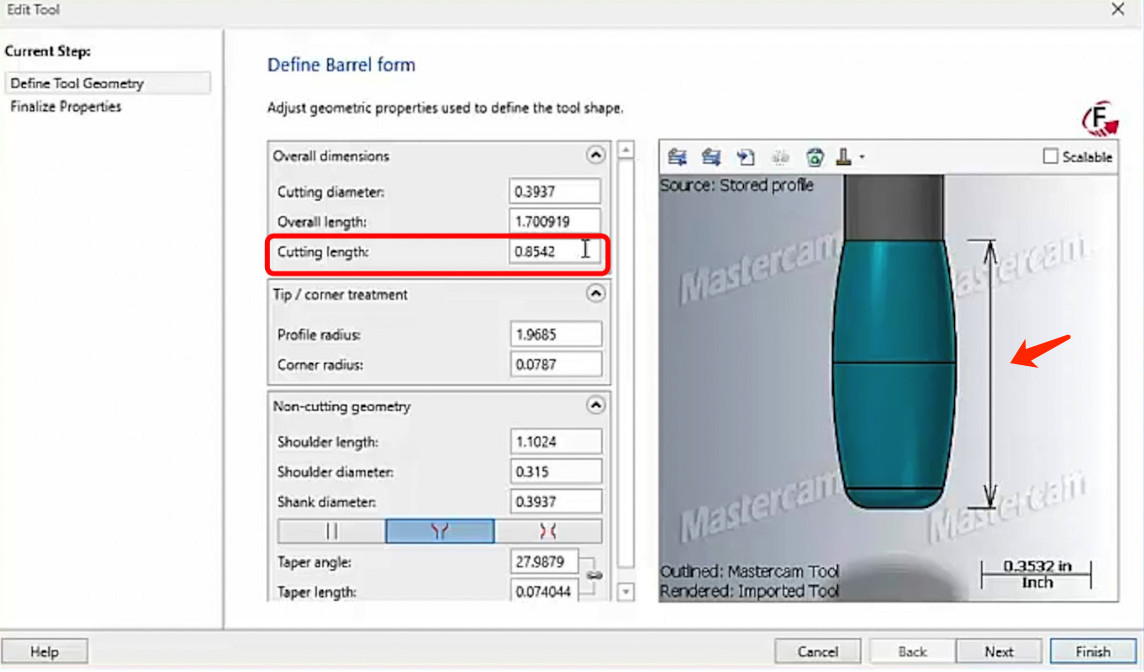Image resolution: width=1144 pixels, height=672 pixels.
Task: Click the green recycle-bin icon in preview toolbar
Action: pos(814,157)
